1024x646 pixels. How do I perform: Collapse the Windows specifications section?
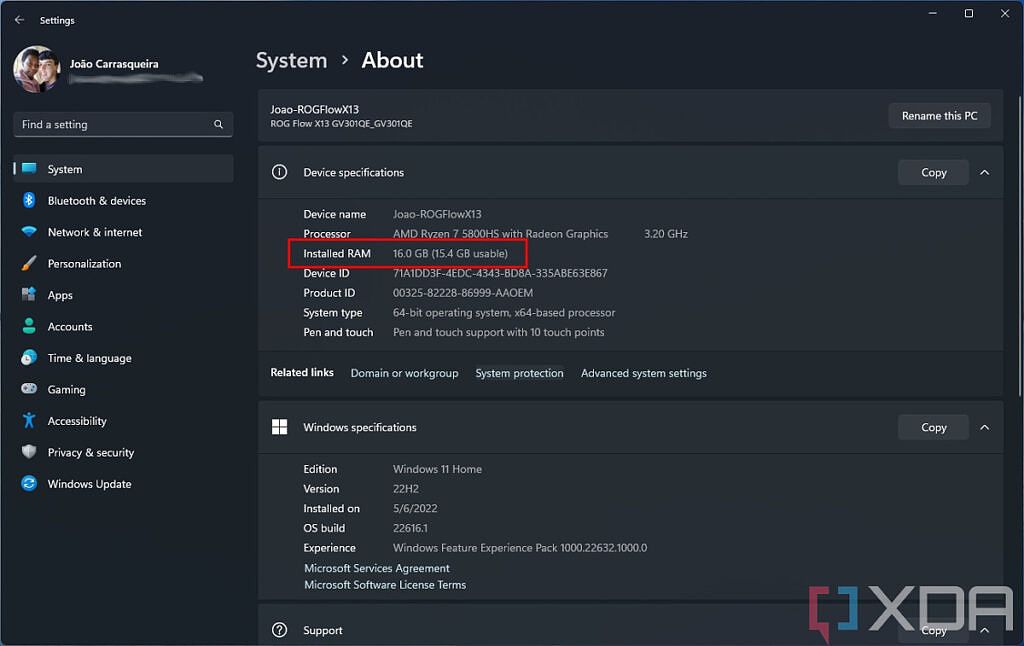[x=984, y=427]
